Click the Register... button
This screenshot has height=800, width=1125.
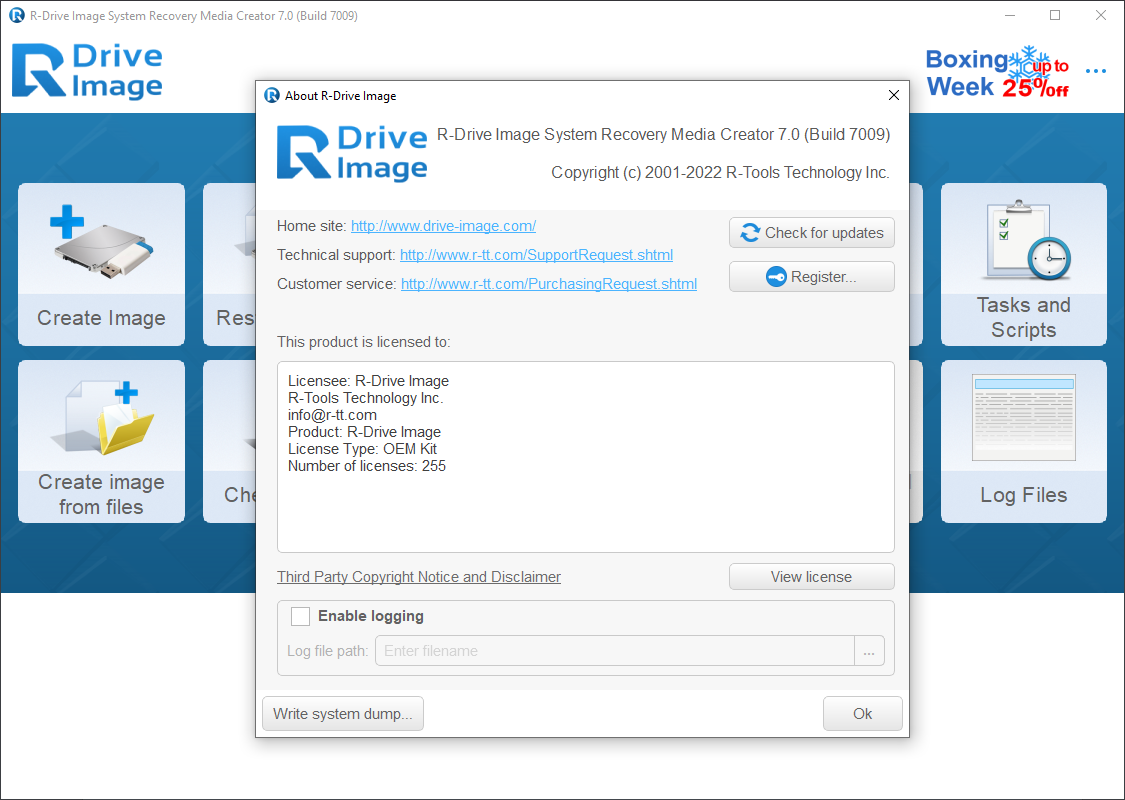pos(811,277)
